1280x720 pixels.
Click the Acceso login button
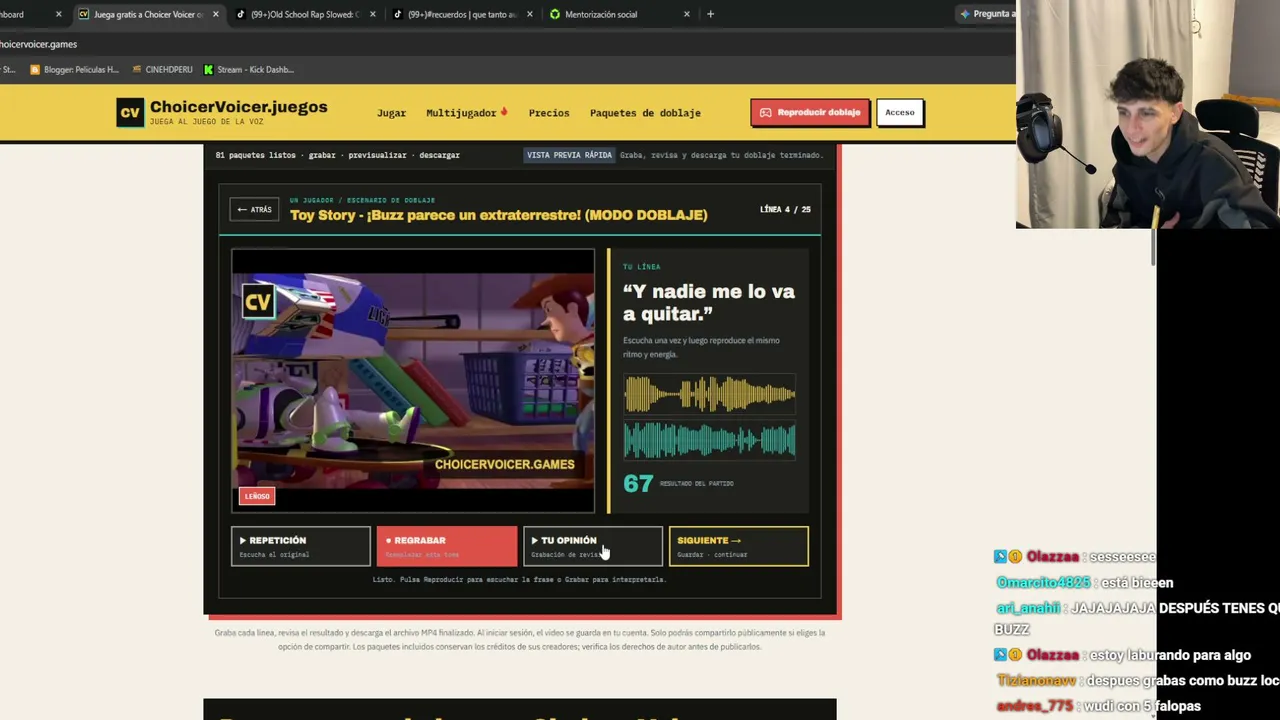click(900, 113)
